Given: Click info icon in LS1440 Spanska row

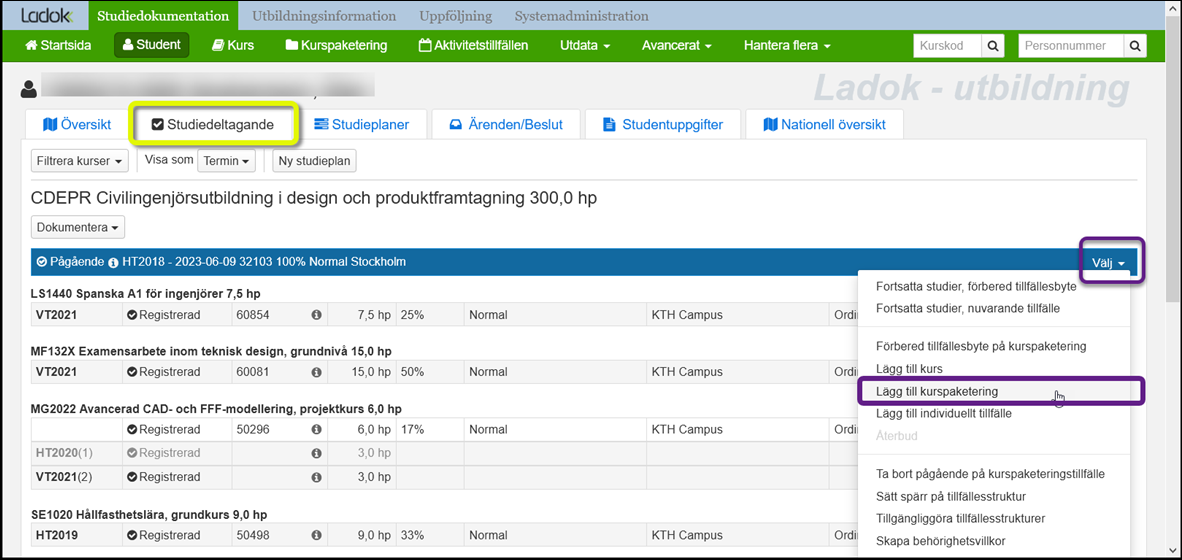Looking at the screenshot, I should pos(316,315).
